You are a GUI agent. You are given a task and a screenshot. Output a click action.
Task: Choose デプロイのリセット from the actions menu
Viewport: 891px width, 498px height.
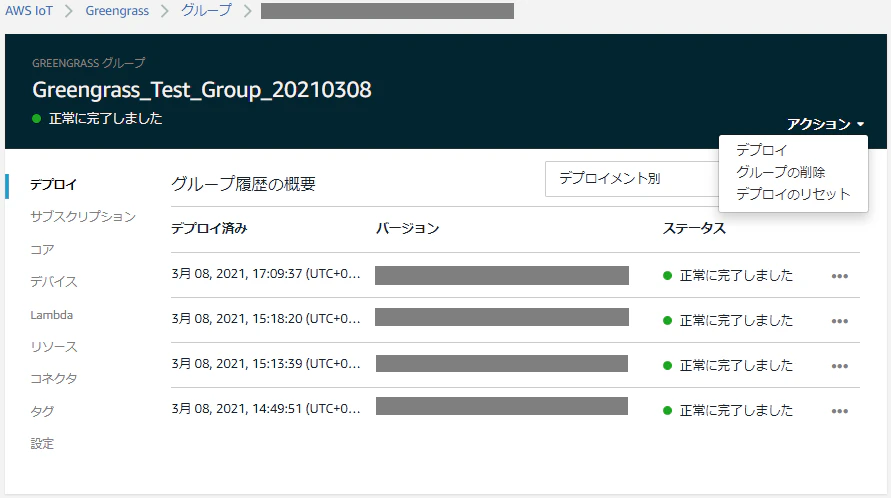point(793,194)
